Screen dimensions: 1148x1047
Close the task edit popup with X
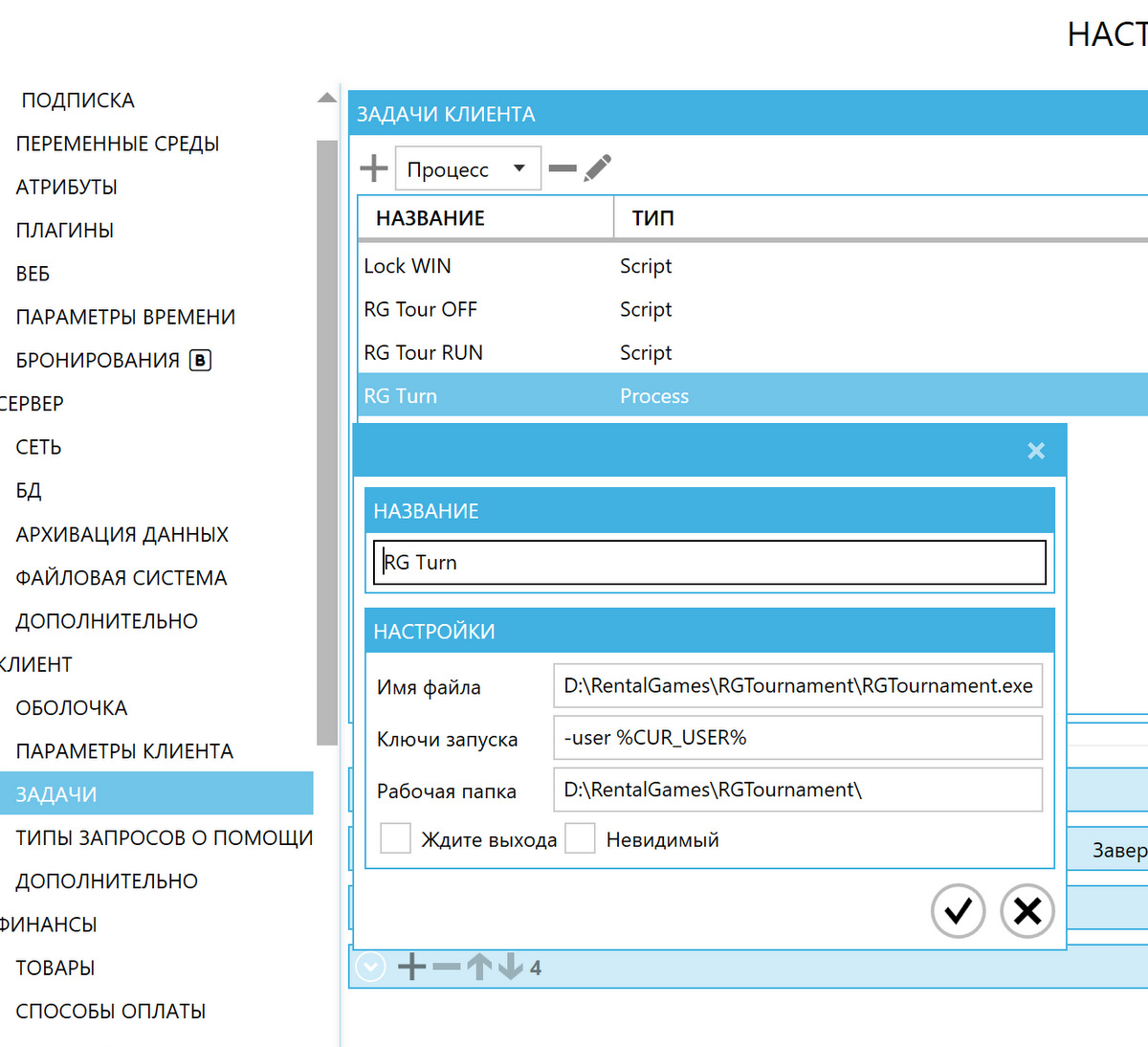[x=1035, y=451]
